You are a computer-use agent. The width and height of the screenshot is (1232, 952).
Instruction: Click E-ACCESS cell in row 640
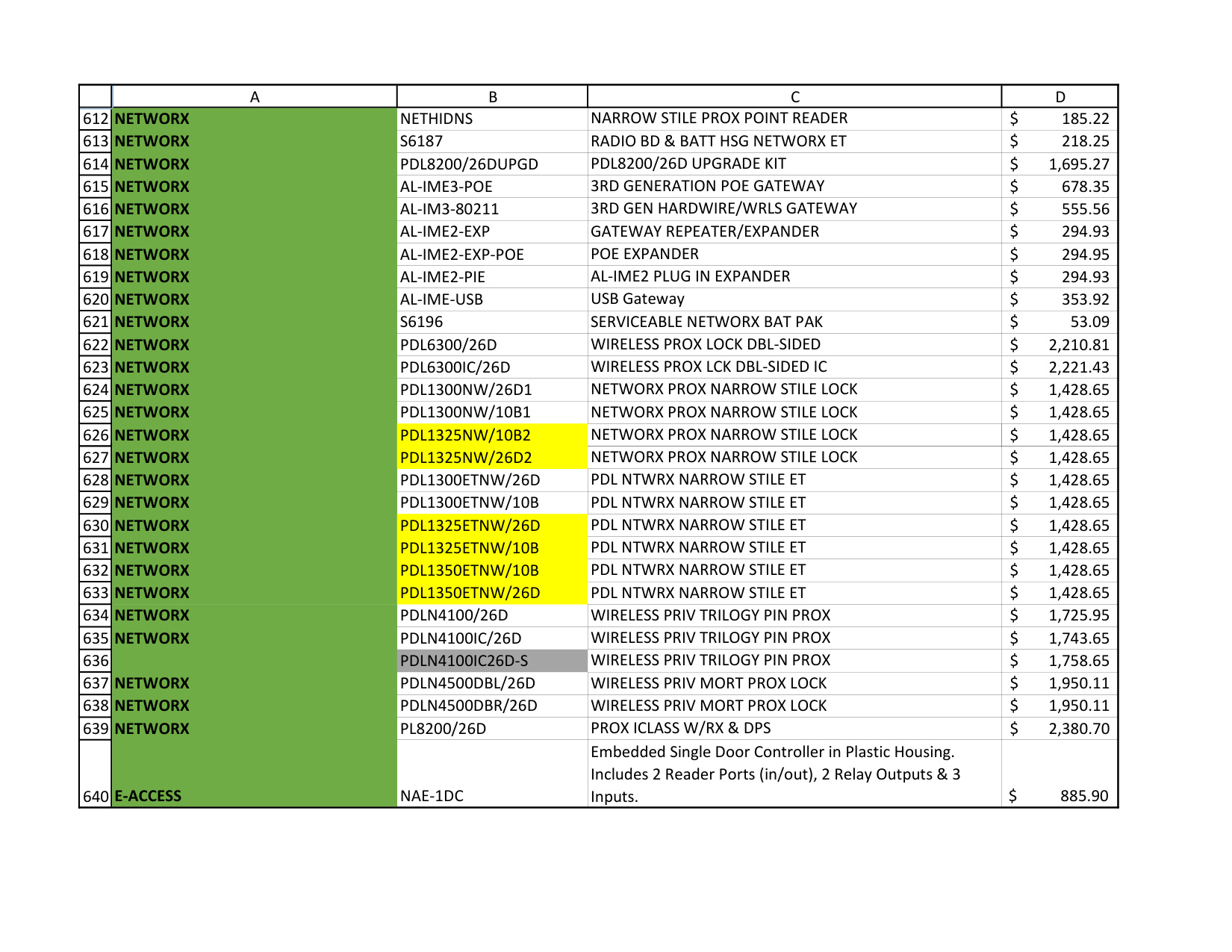tap(255, 774)
